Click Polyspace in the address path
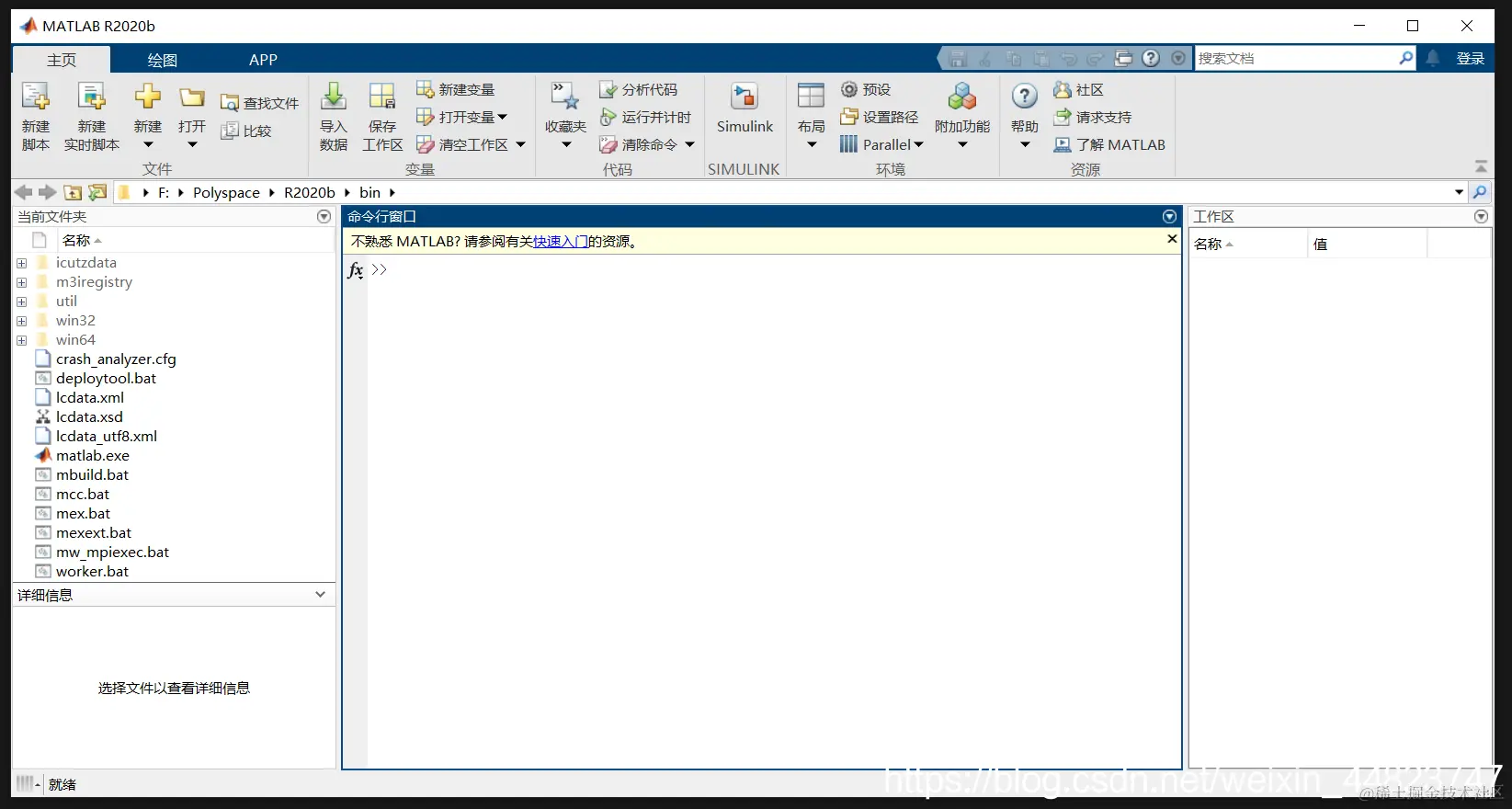The width and height of the screenshot is (1512, 809). (226, 192)
